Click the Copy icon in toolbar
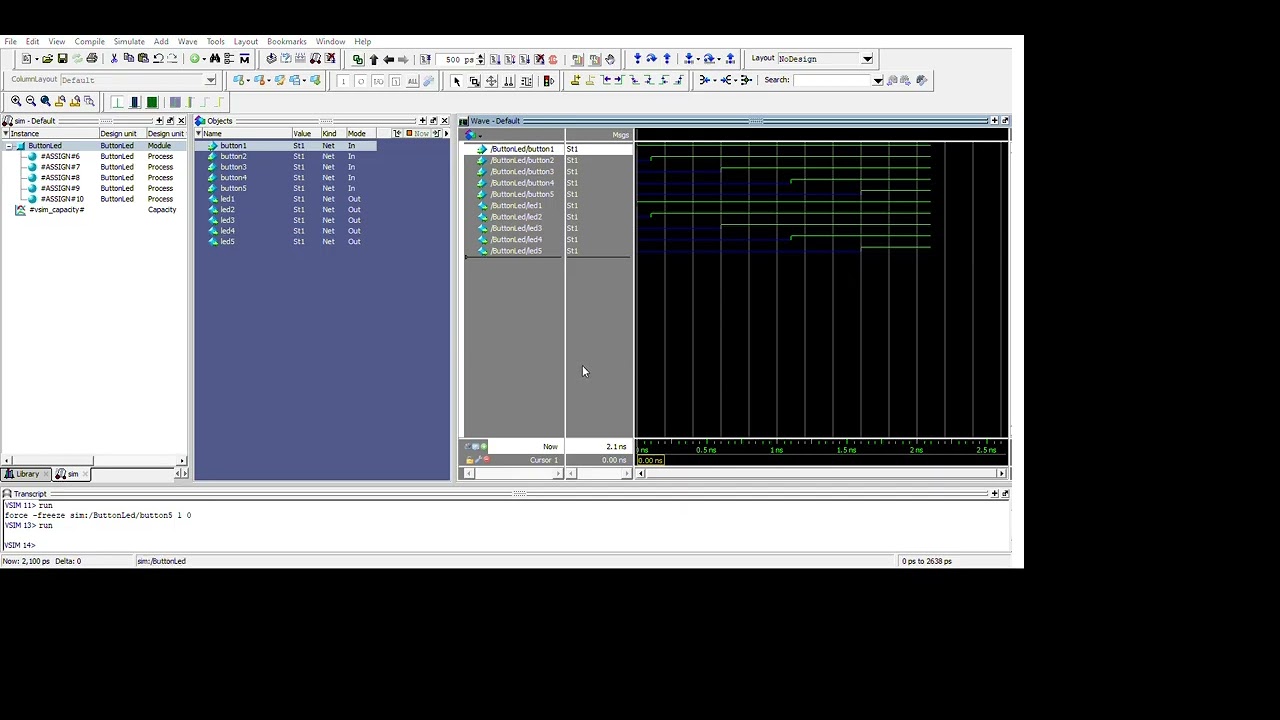This screenshot has width=1280, height=720. 128,58
